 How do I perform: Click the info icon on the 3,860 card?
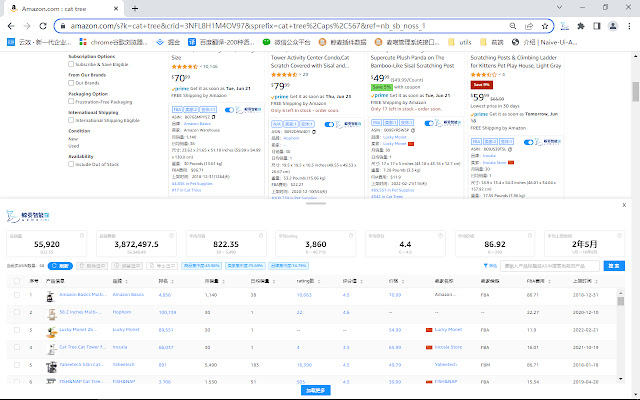click(x=351, y=236)
